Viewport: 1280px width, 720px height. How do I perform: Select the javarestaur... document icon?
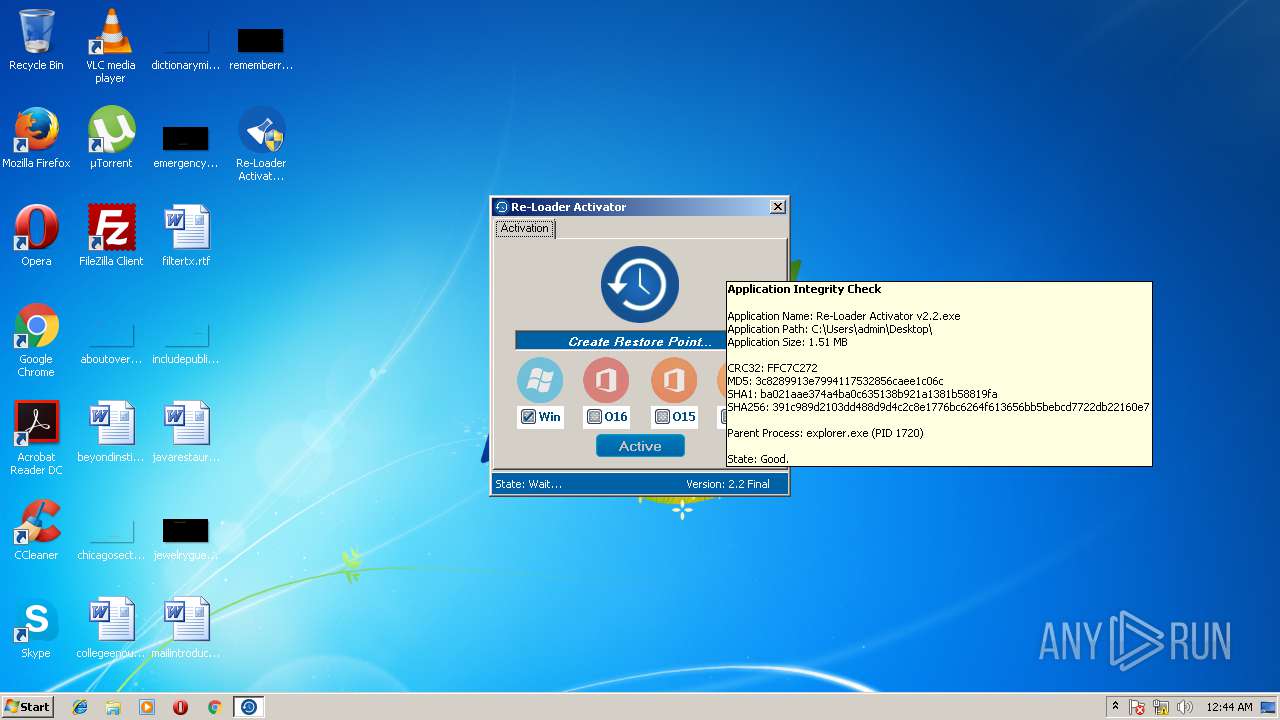(186, 432)
